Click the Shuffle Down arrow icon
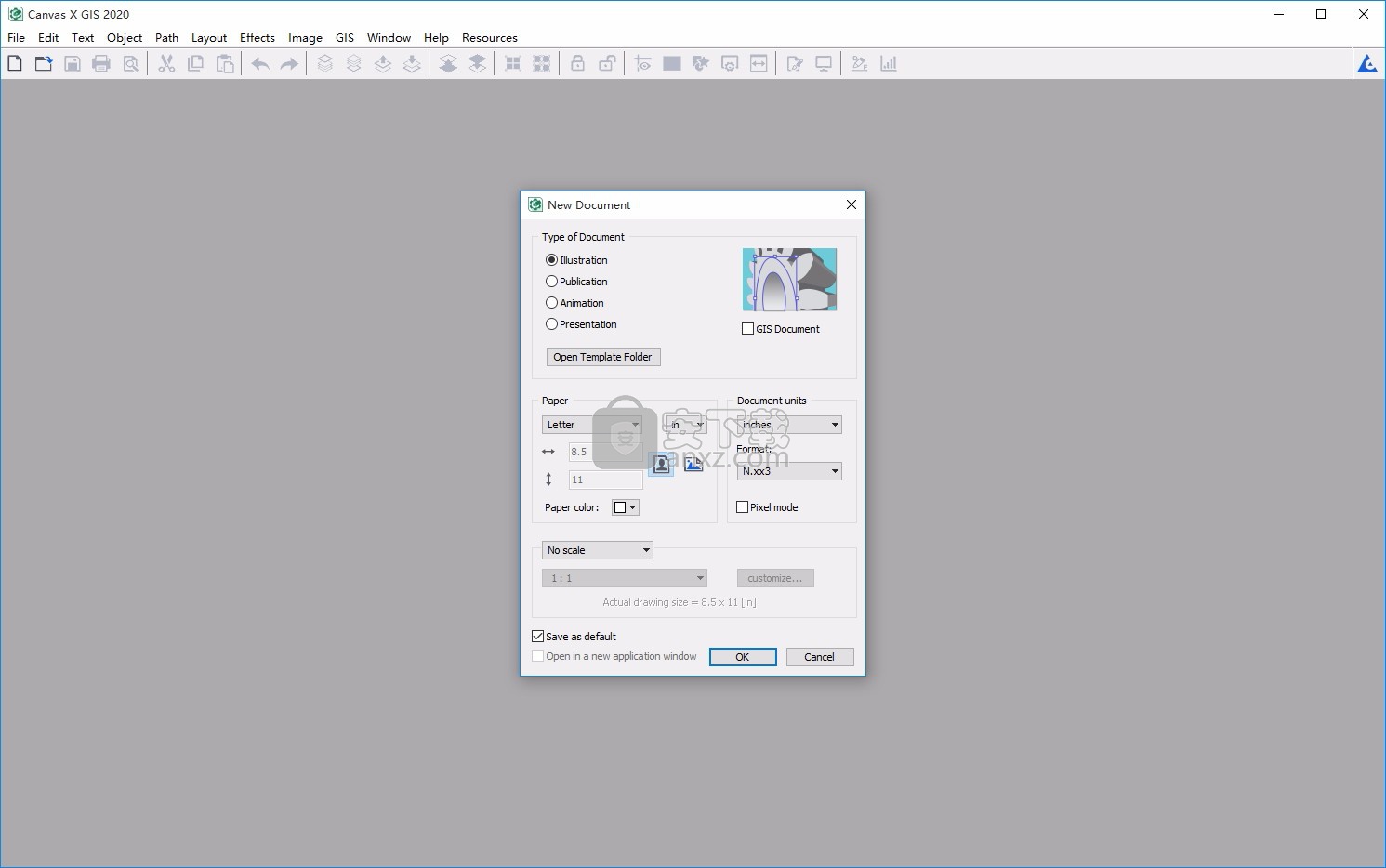 pyautogui.click(x=412, y=63)
